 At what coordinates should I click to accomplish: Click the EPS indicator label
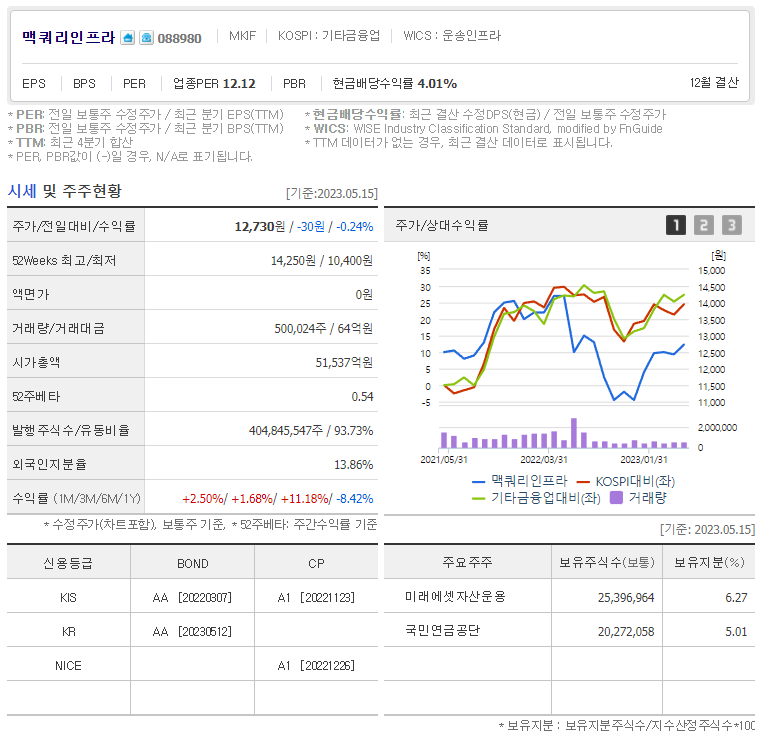(x=34, y=84)
